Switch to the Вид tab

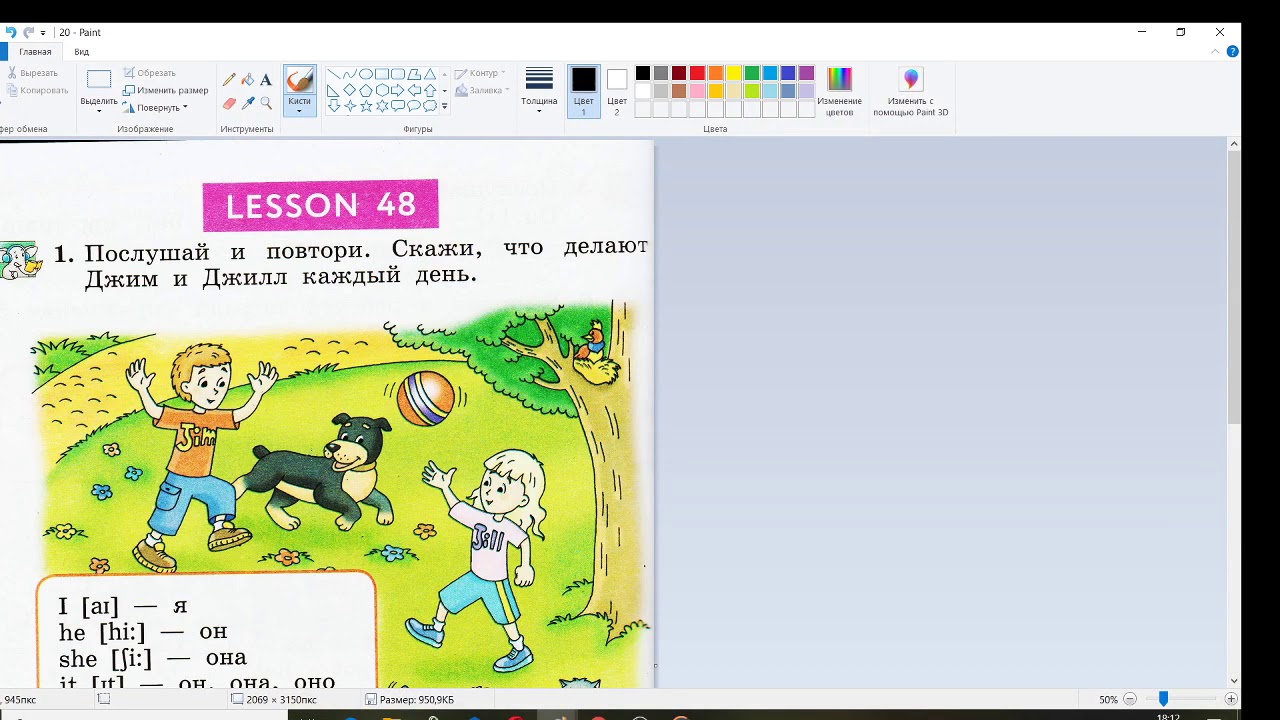coord(81,51)
